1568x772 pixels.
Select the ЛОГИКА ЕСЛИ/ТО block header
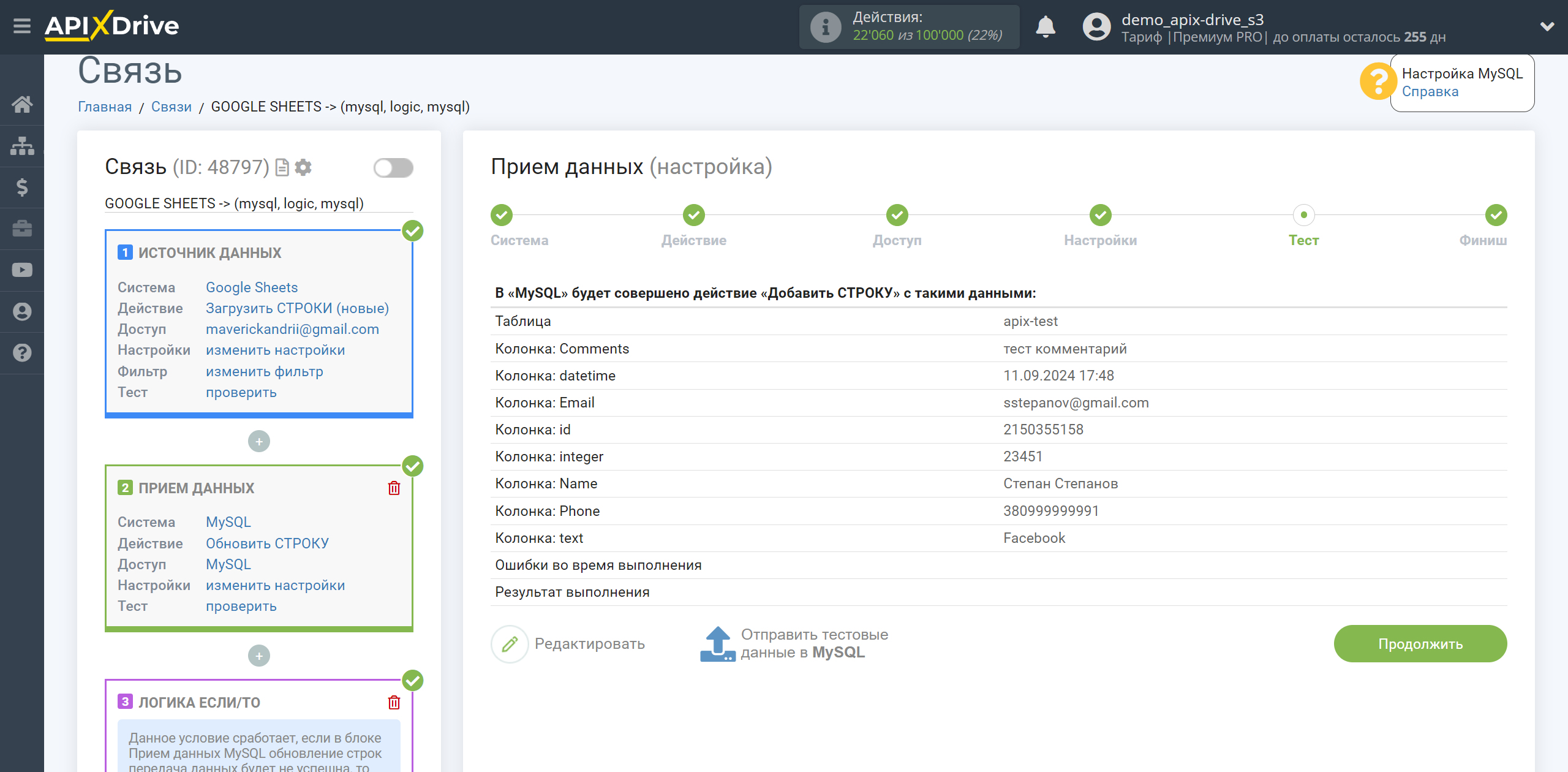[x=199, y=703]
